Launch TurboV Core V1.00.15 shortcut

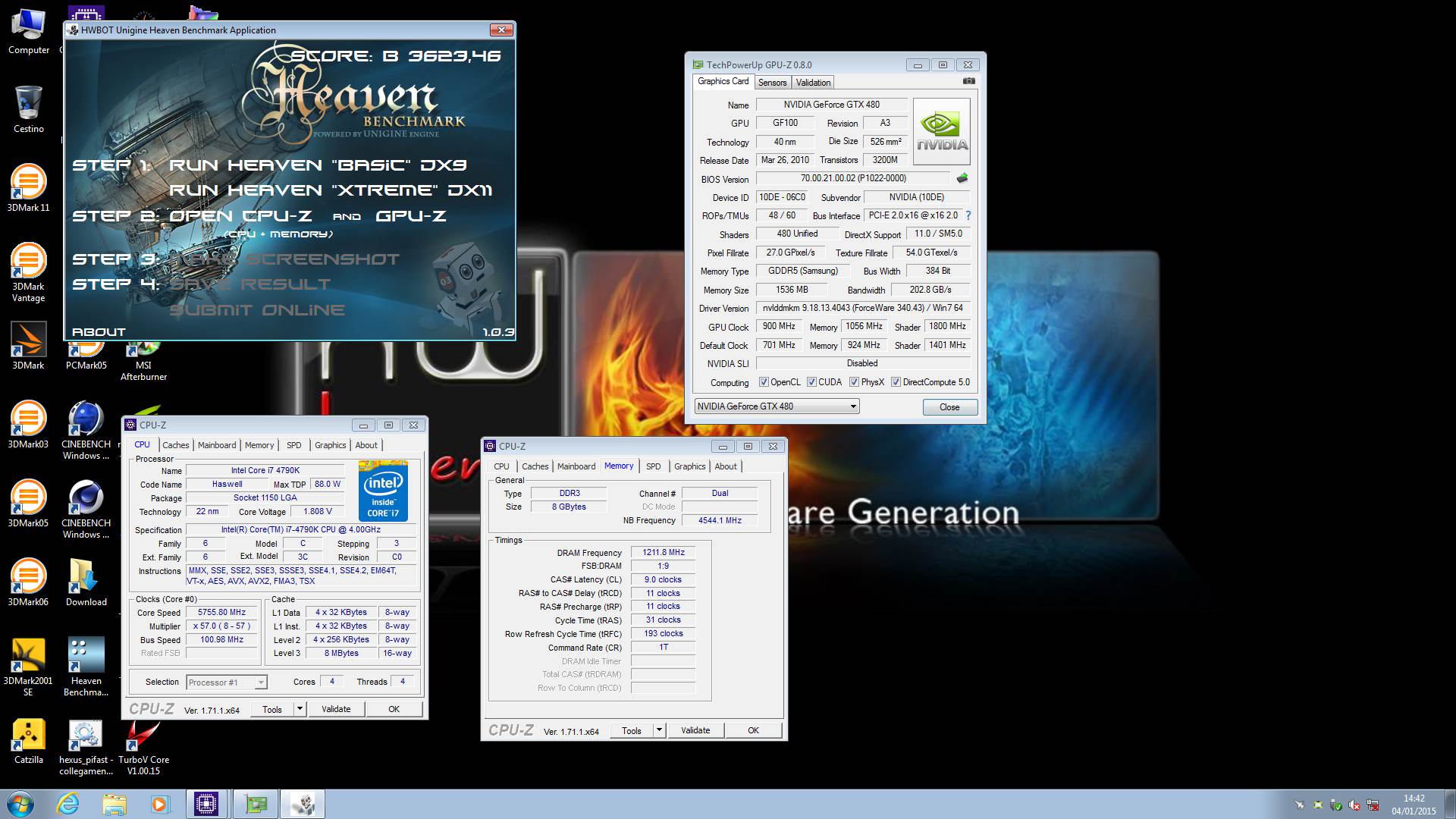pos(144,747)
